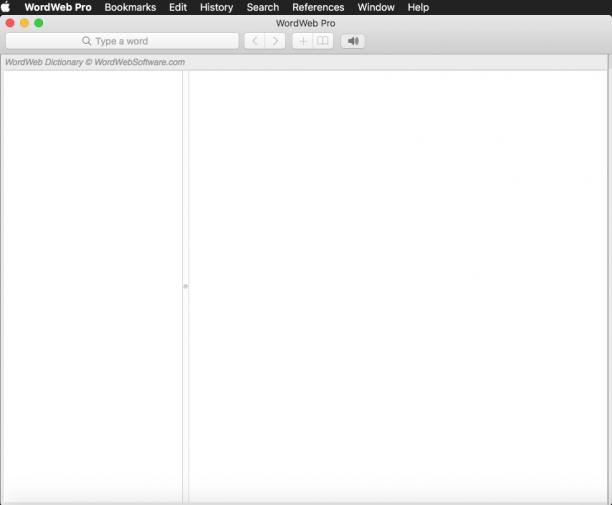
Task: Click the pane splitter handle
Action: coord(185,286)
